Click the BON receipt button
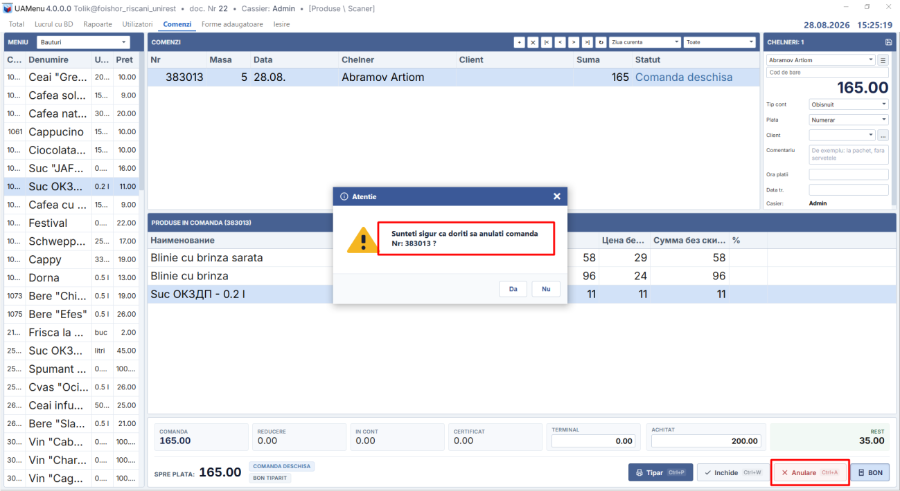Screen dimensions: 900x491 pyautogui.click(x=870, y=473)
